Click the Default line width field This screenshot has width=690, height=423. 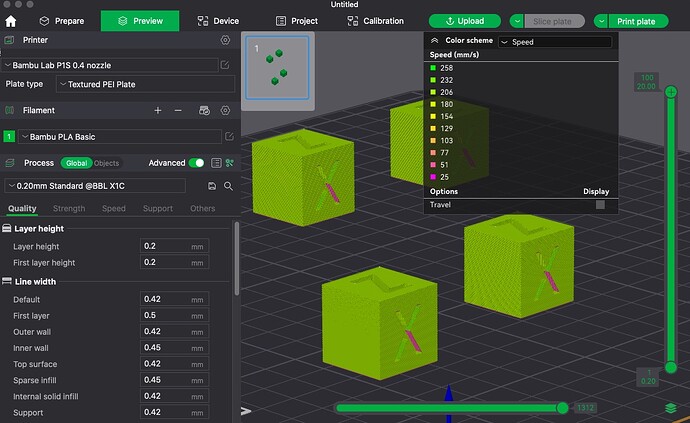tap(174, 299)
